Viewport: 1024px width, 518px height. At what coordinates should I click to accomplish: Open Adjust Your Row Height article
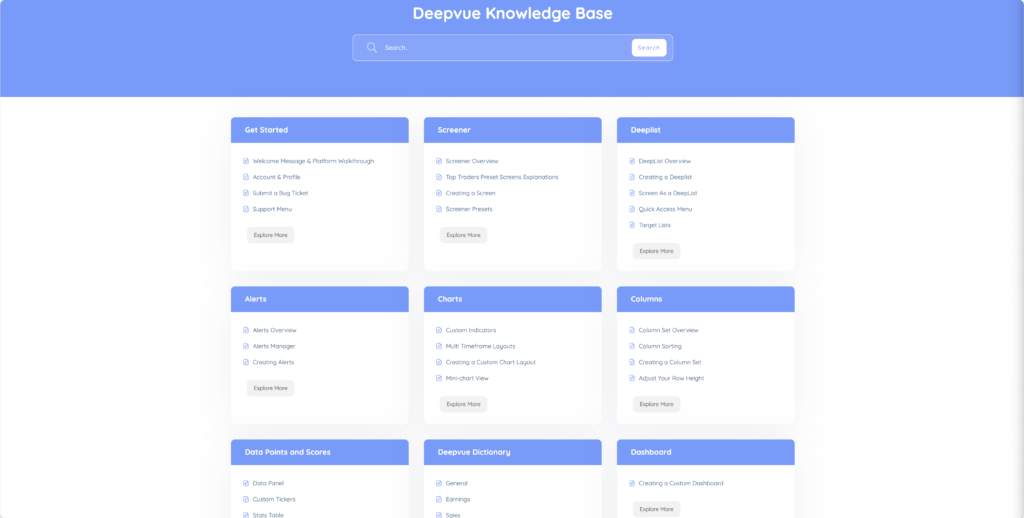point(671,378)
